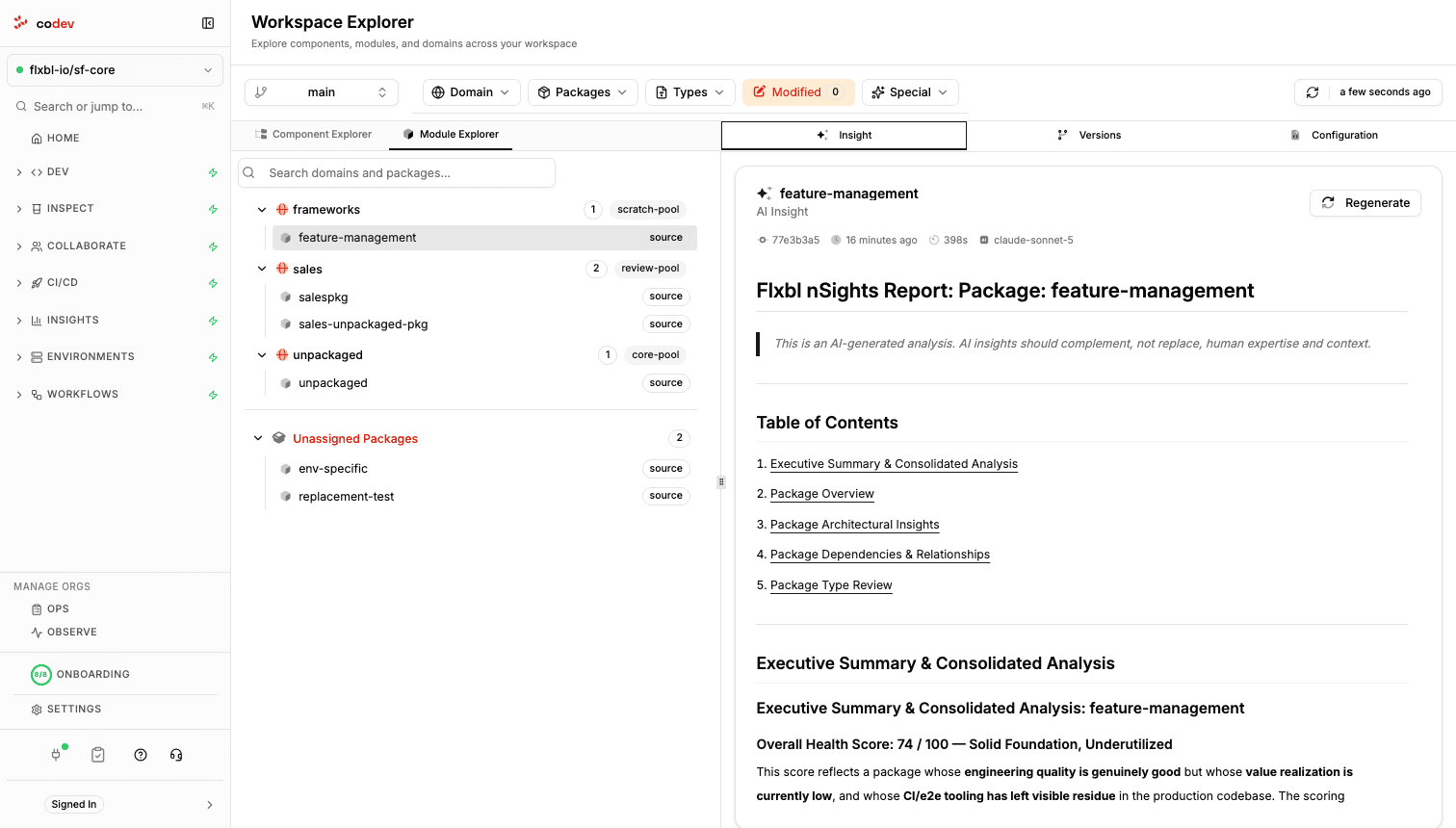Focus the Search domains and packages field

[397, 173]
